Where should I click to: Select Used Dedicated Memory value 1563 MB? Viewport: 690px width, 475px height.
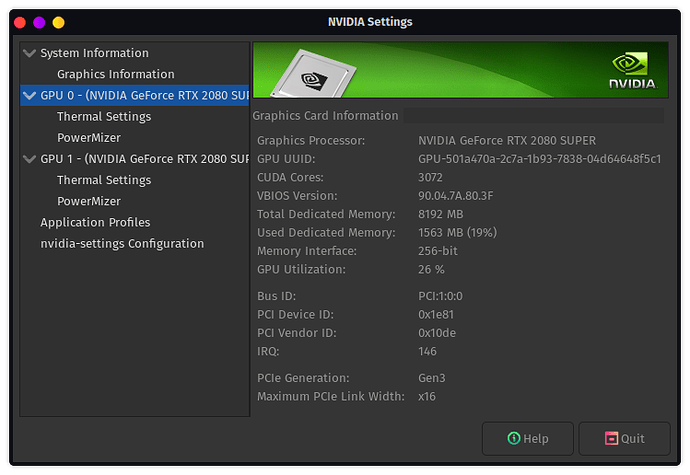click(457, 232)
